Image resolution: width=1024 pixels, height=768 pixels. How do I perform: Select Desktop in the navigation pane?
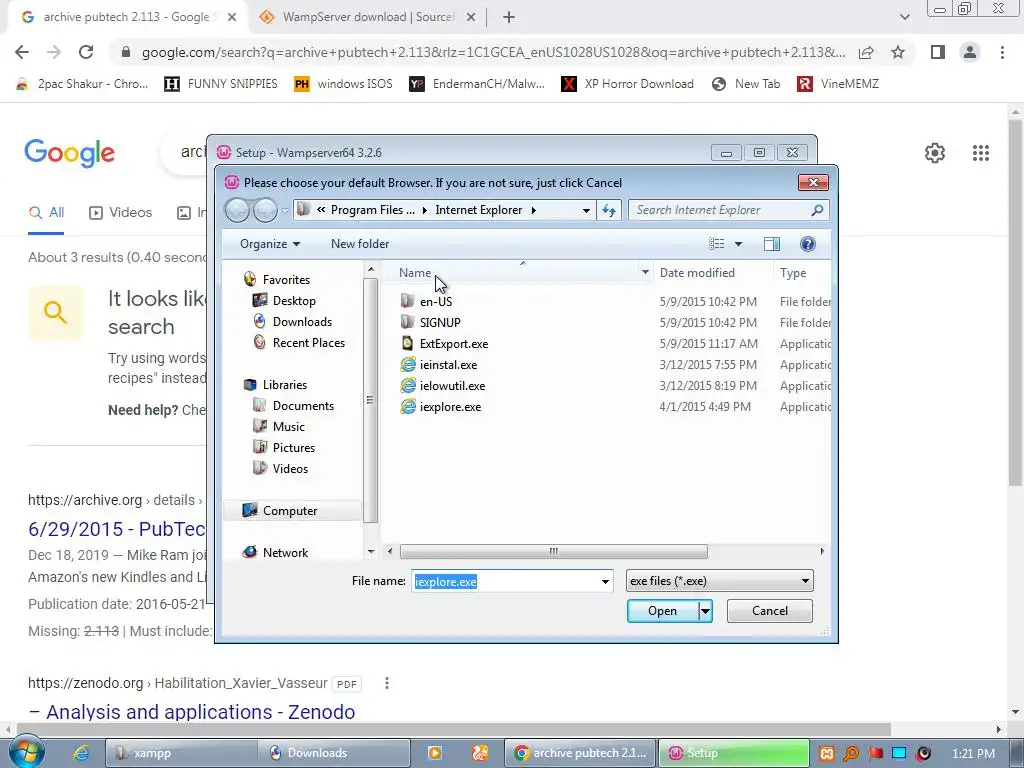tap(294, 301)
